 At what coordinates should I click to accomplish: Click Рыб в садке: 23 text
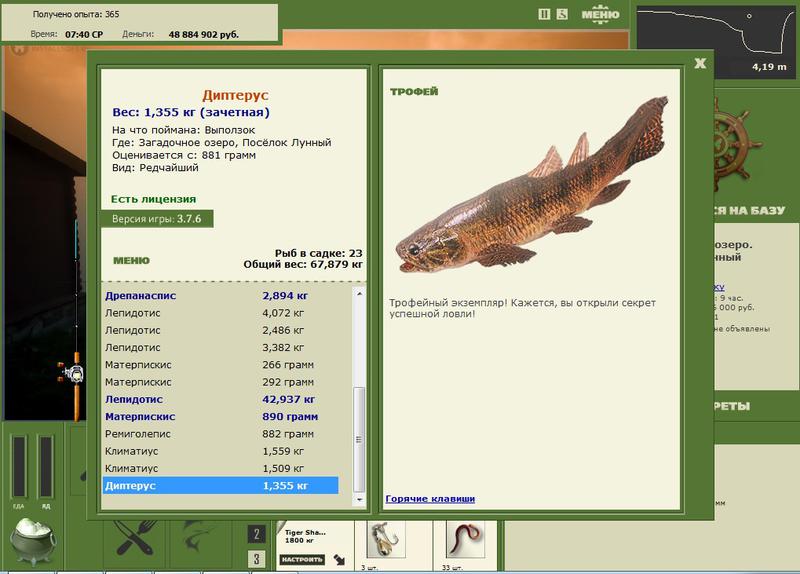click(x=318, y=253)
